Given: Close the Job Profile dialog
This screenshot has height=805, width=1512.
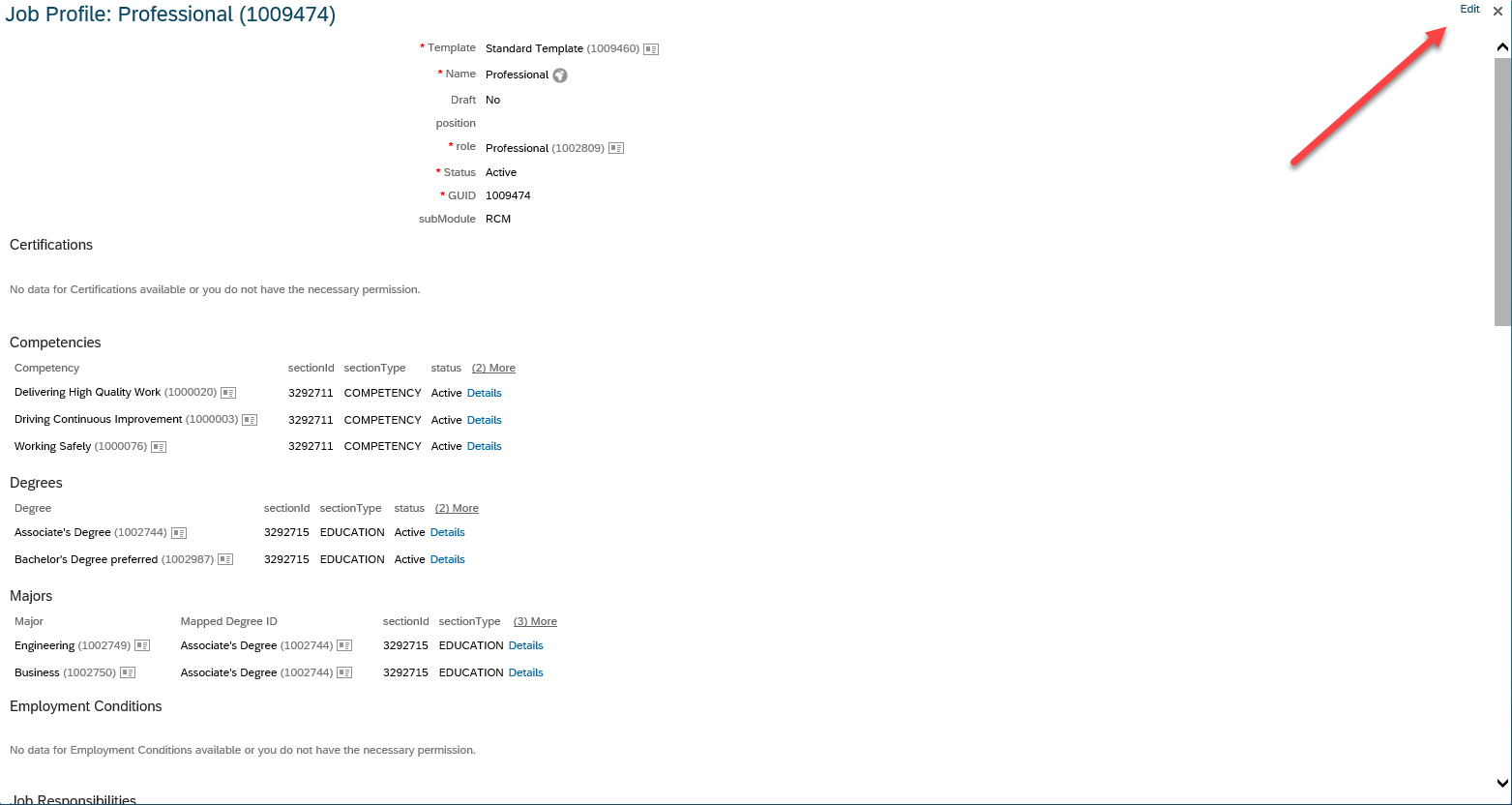Looking at the screenshot, I should click(1497, 11).
